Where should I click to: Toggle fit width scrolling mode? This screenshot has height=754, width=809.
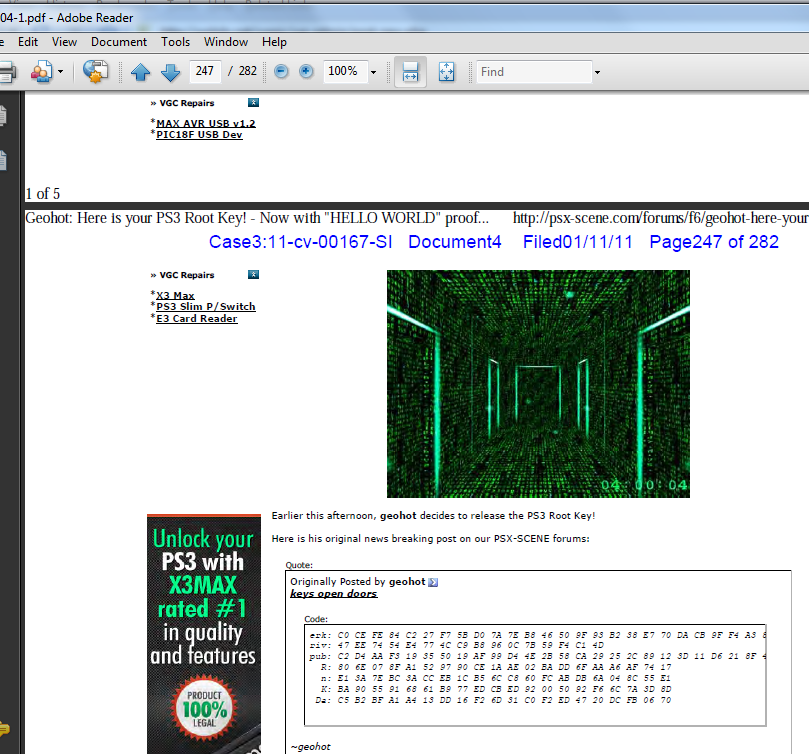coord(409,72)
